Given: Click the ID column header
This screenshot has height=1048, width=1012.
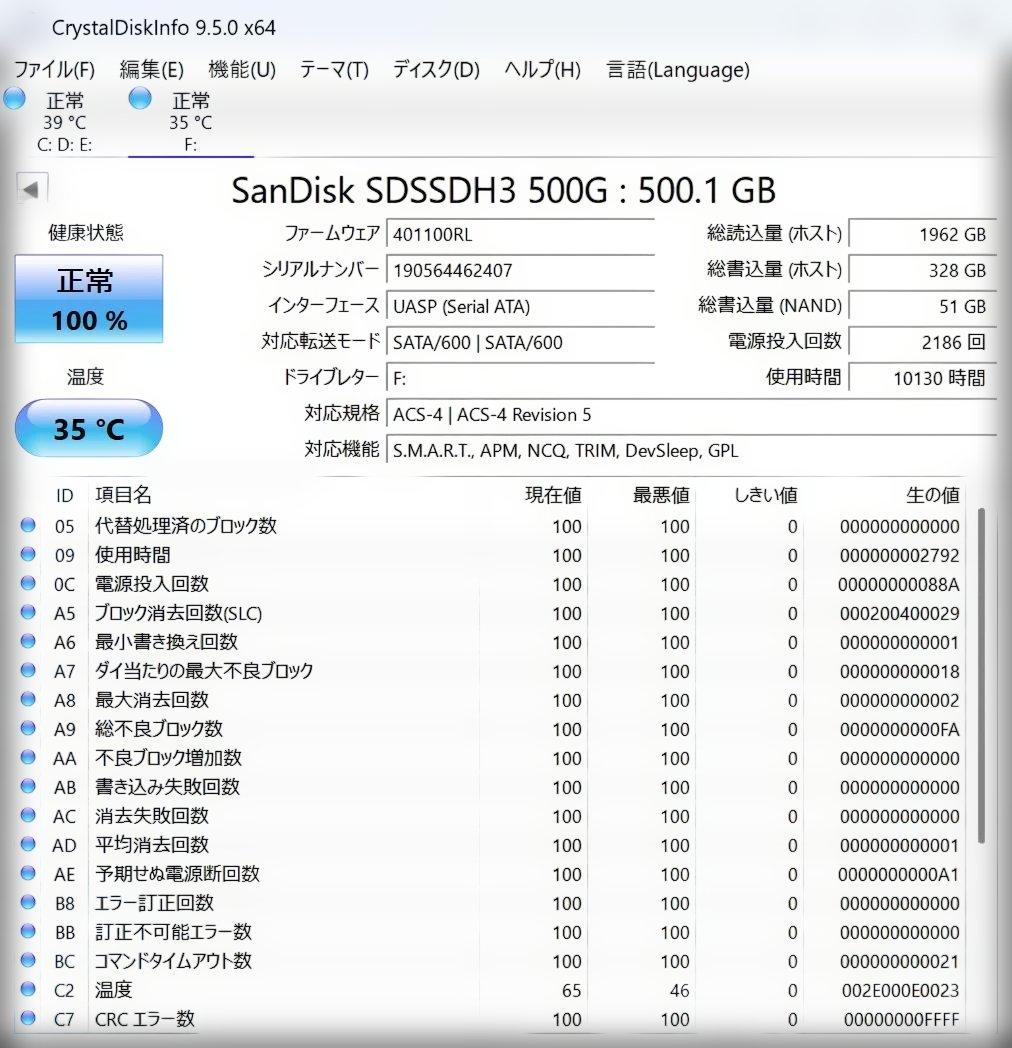Looking at the screenshot, I should pyautogui.click(x=64, y=496).
